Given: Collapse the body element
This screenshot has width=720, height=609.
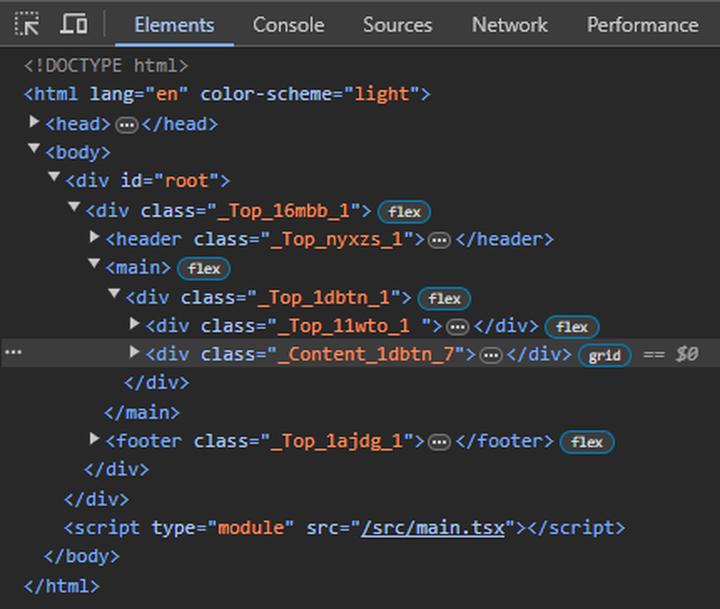Looking at the screenshot, I should point(34,149).
